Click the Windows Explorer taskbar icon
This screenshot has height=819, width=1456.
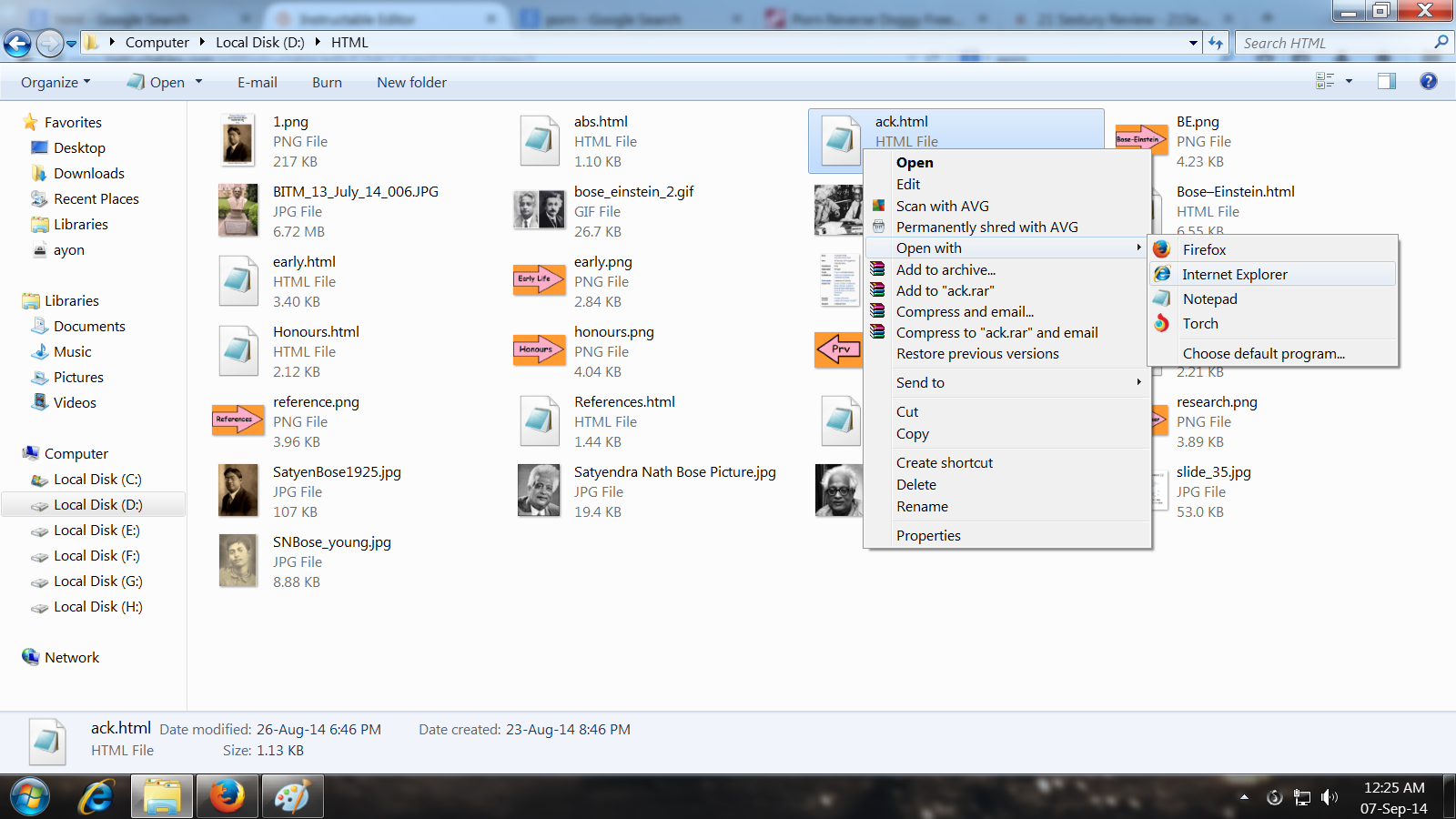click(162, 797)
